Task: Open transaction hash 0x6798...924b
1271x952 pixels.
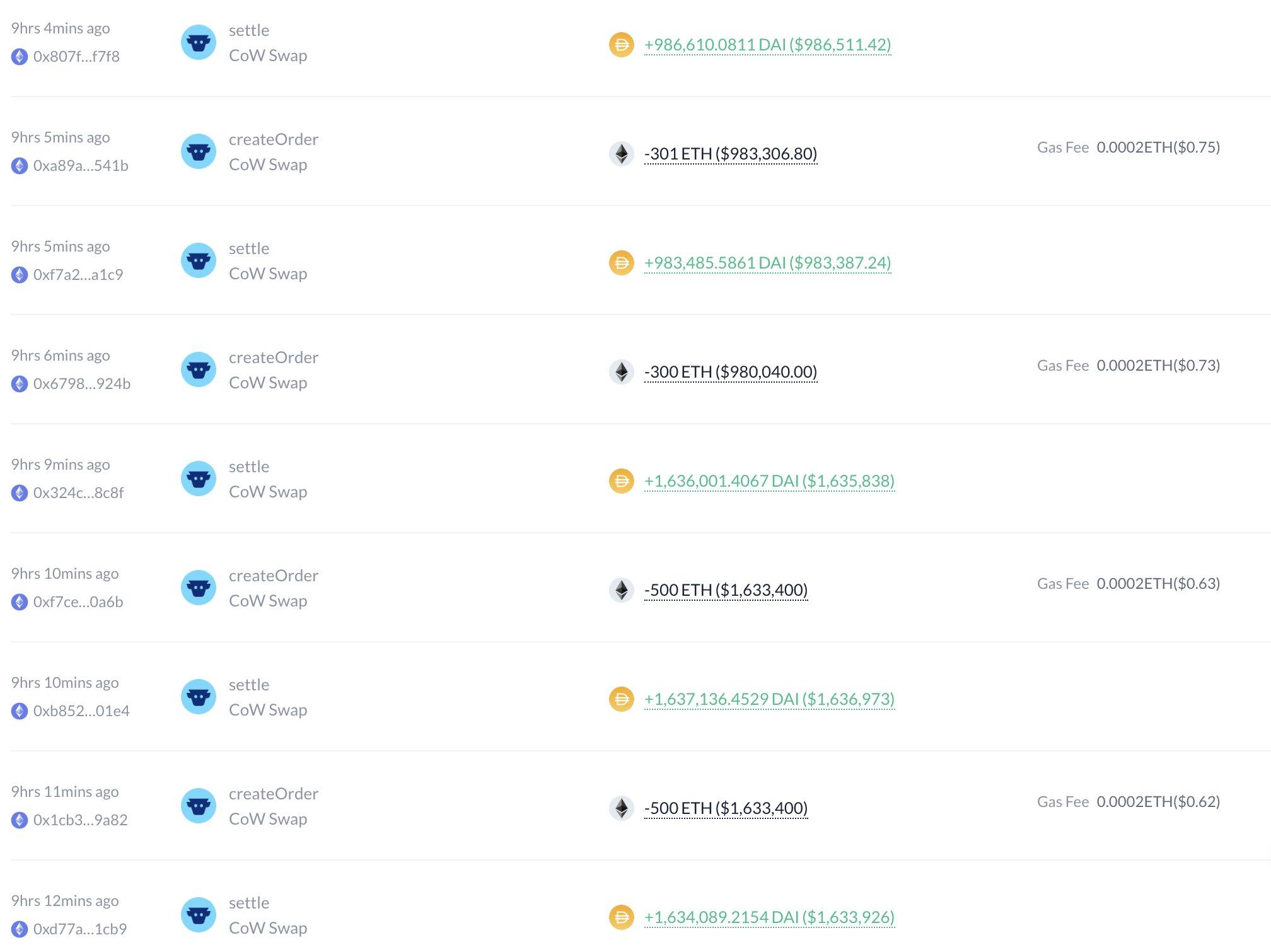Action: point(81,384)
